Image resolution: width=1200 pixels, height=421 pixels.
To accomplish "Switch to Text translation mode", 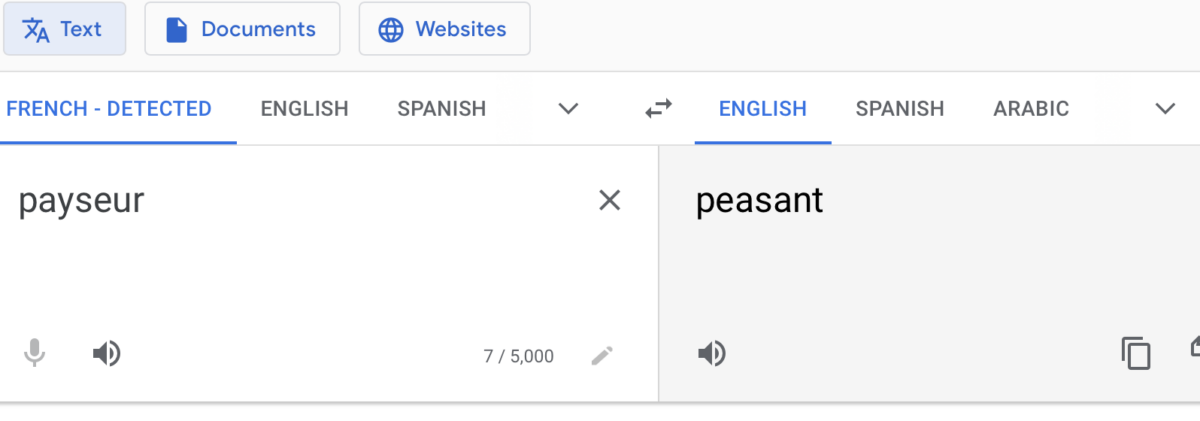I will pyautogui.click(x=64, y=29).
